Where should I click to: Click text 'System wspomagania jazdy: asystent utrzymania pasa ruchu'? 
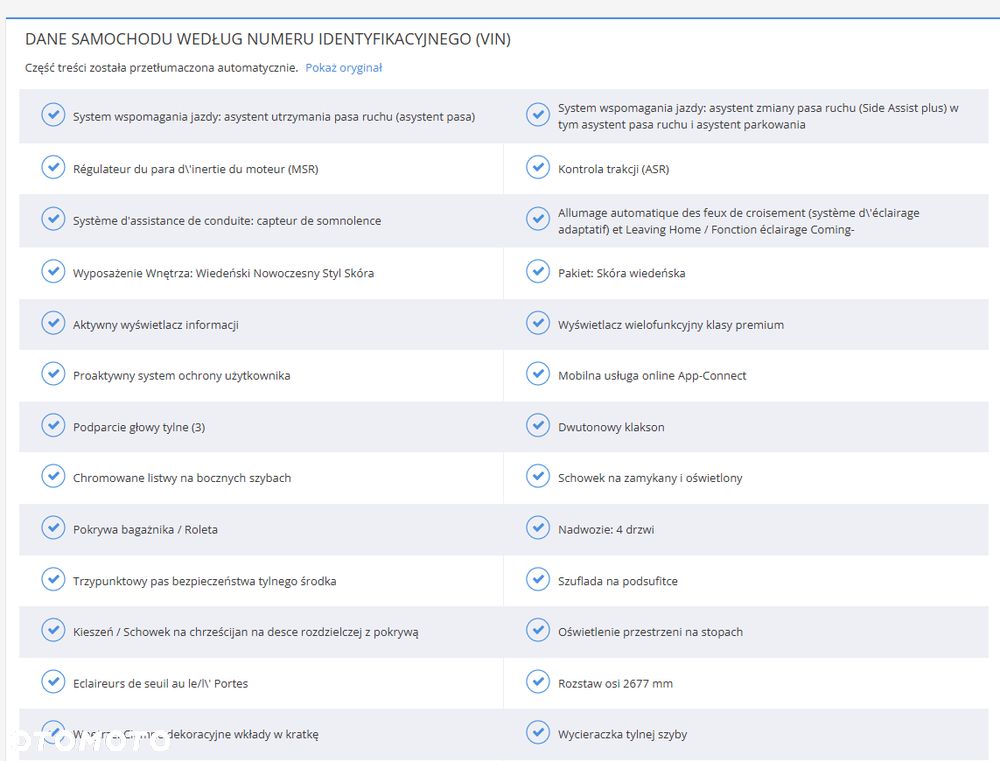point(233,117)
